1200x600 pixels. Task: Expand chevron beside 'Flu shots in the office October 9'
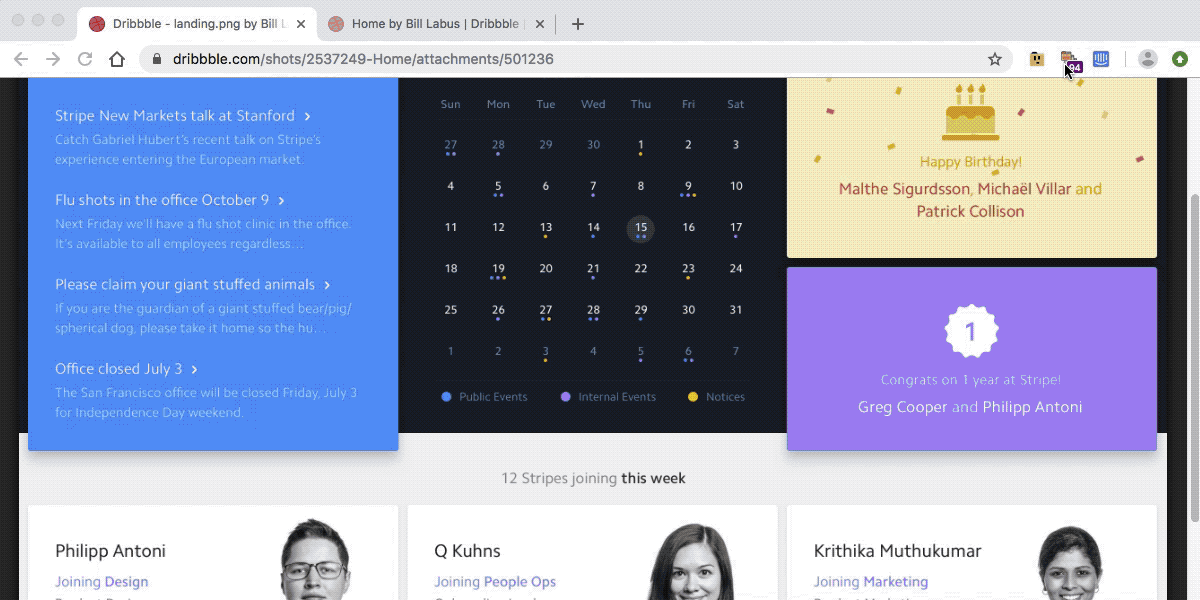pos(282,201)
